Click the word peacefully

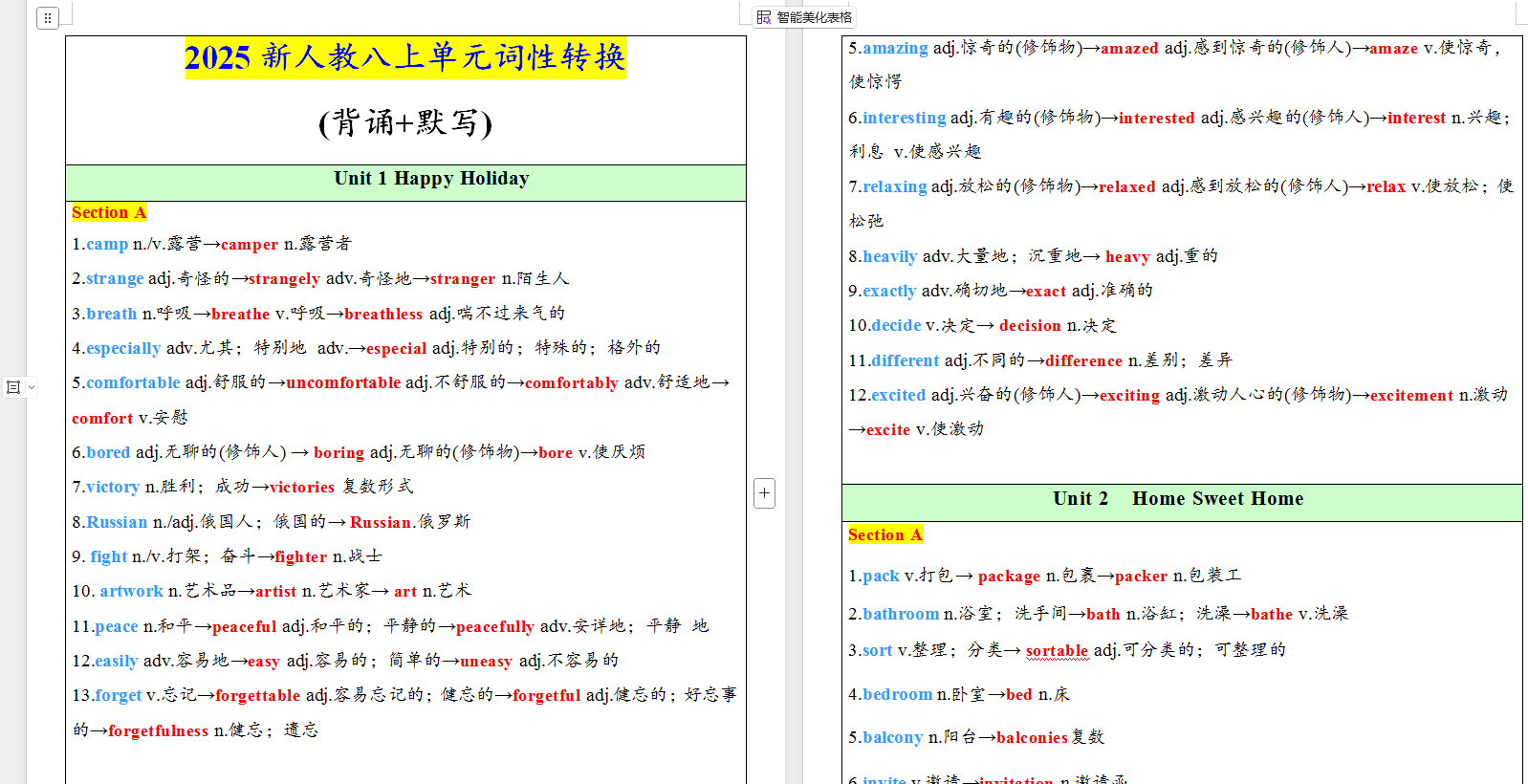coord(495,627)
